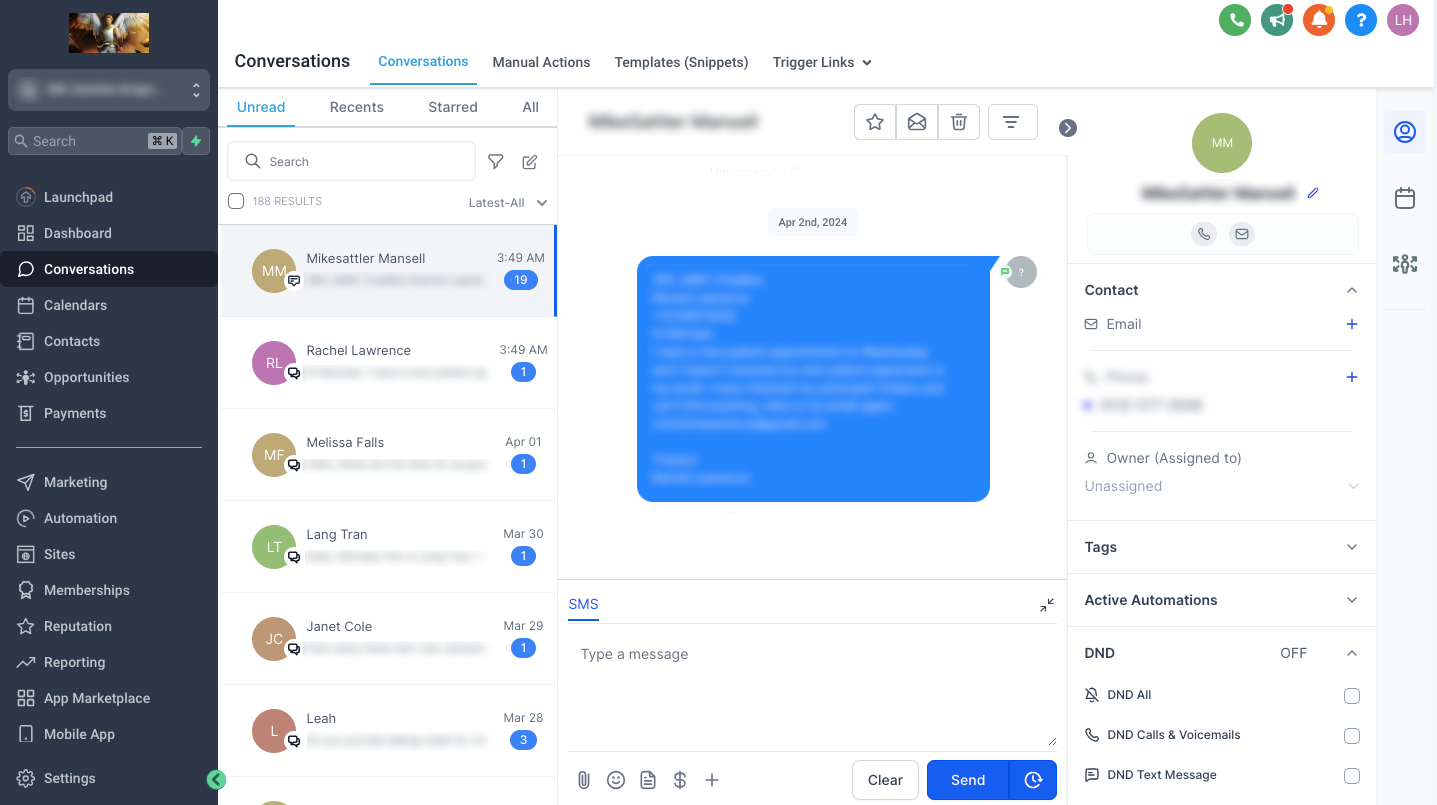
Task: Click the Type a message field
Action: 810,690
